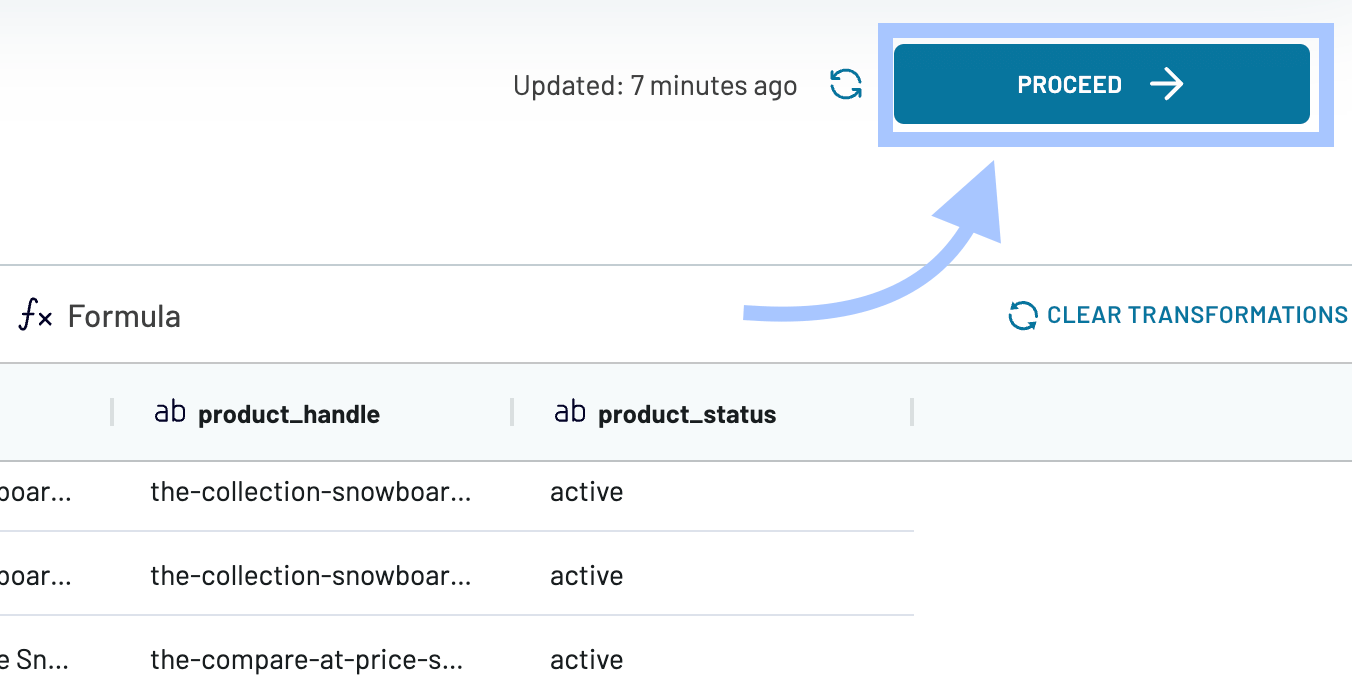This screenshot has height=678, width=1352.
Task: Click the third row's 'active' status value
Action: pos(586,659)
